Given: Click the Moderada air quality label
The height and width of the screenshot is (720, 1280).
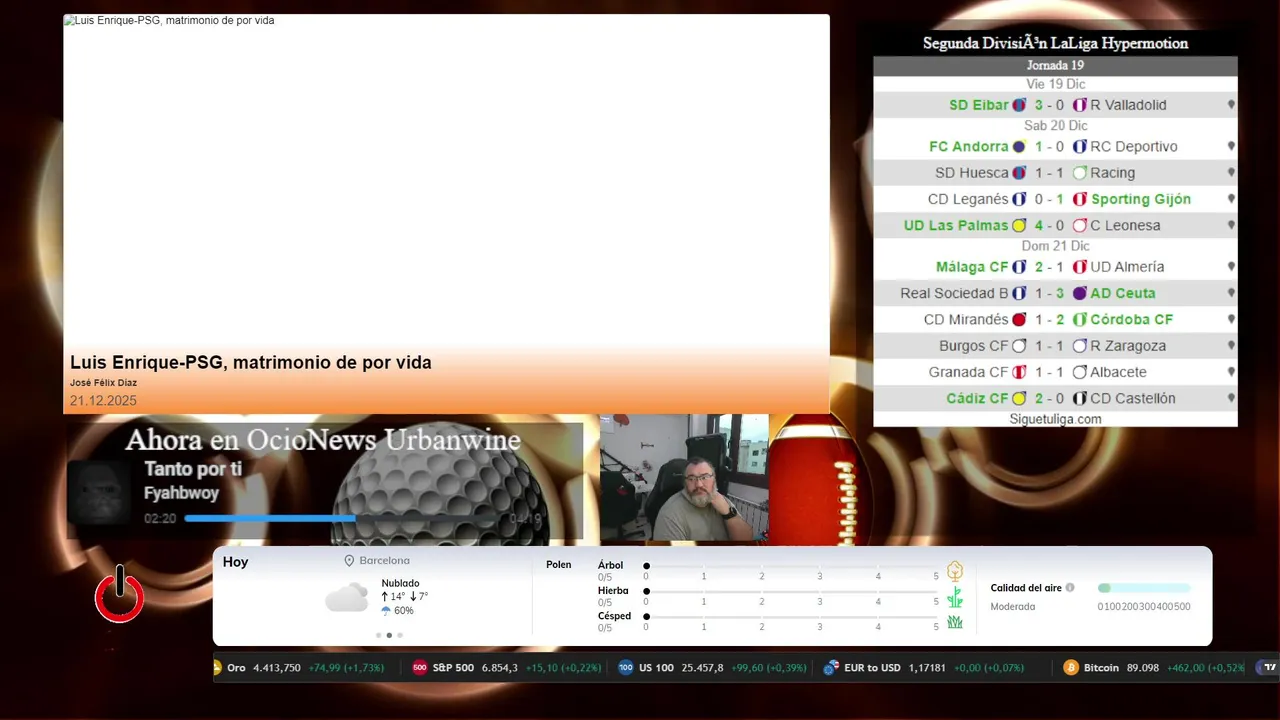Looking at the screenshot, I should point(1013,606).
